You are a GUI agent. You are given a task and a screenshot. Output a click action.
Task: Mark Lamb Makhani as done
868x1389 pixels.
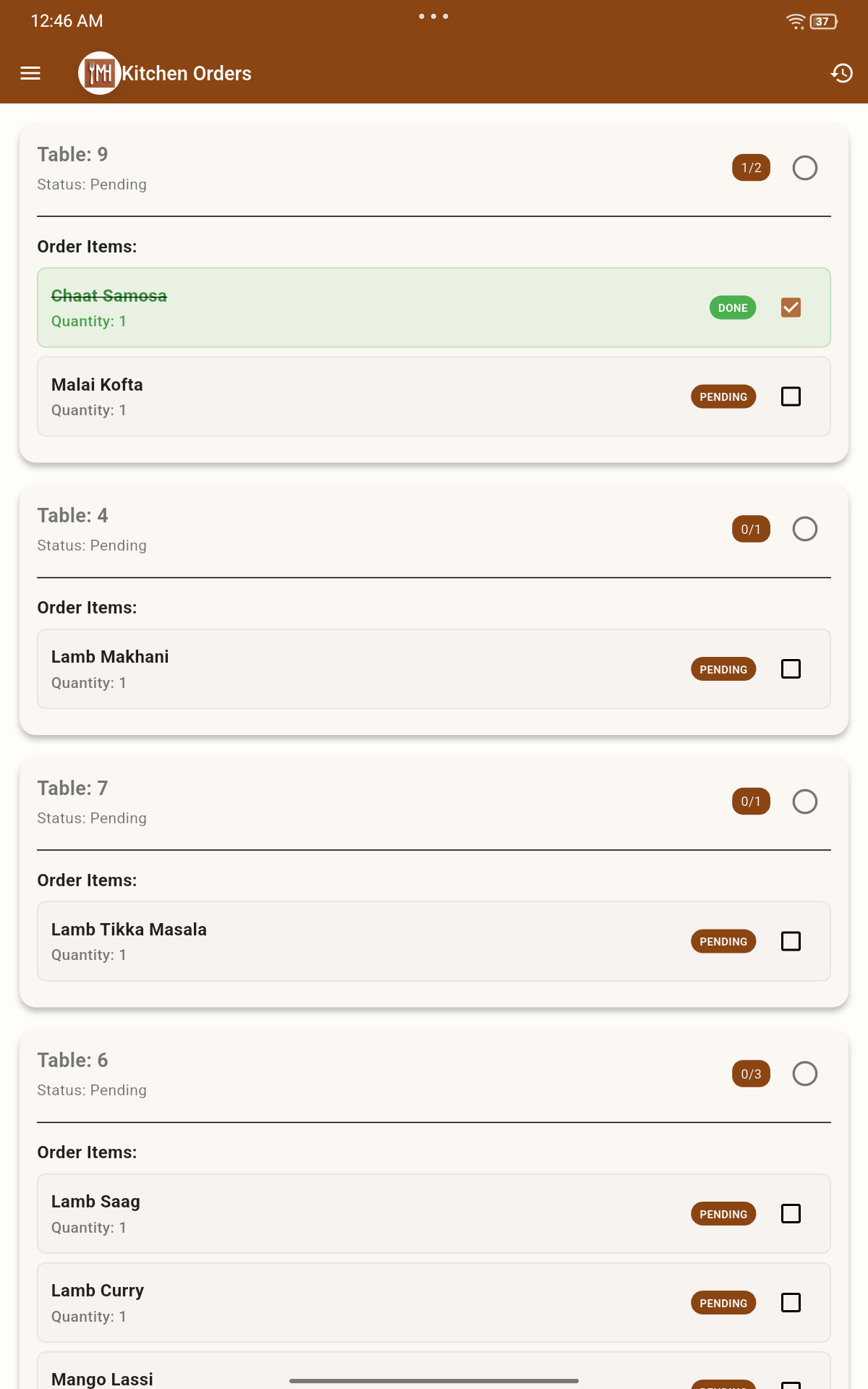791,669
